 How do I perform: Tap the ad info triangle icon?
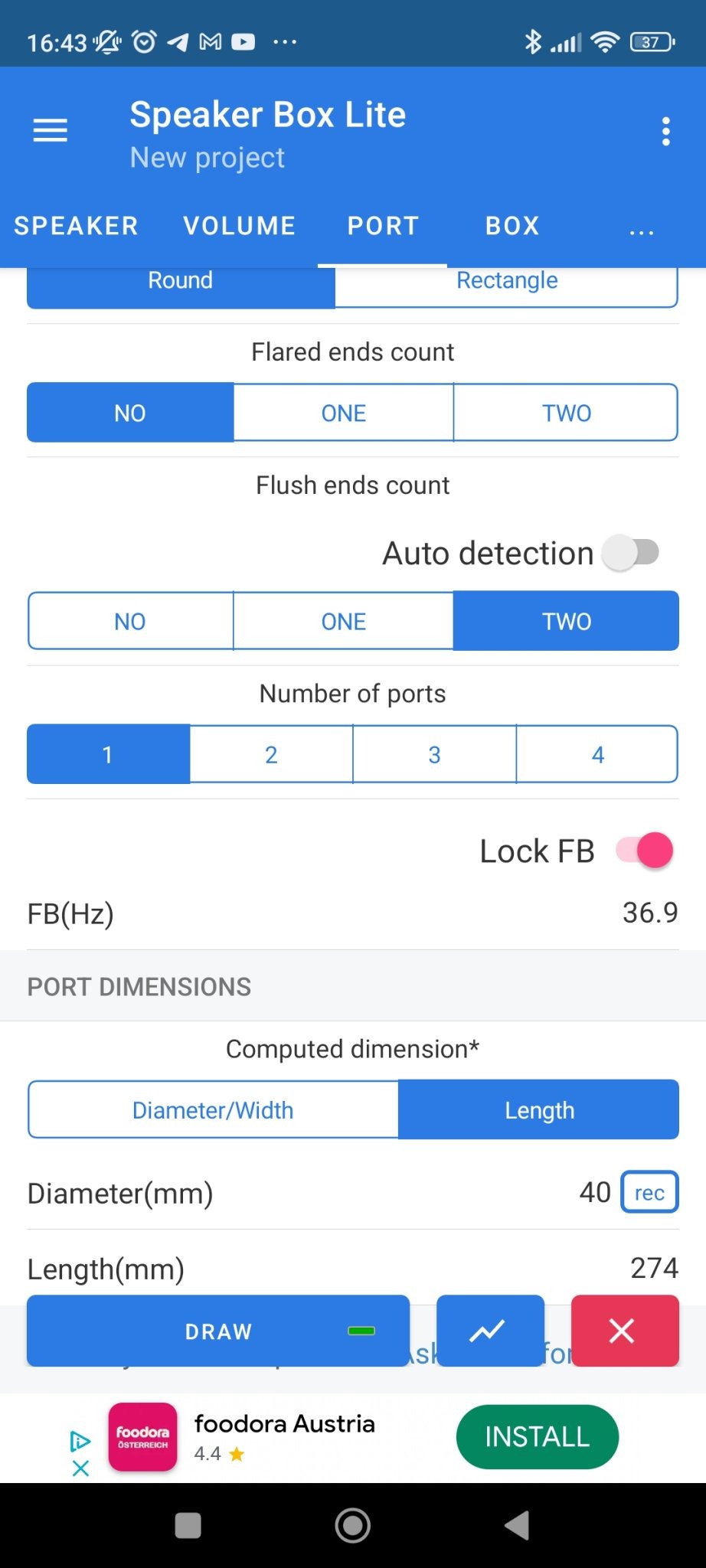(x=80, y=1441)
